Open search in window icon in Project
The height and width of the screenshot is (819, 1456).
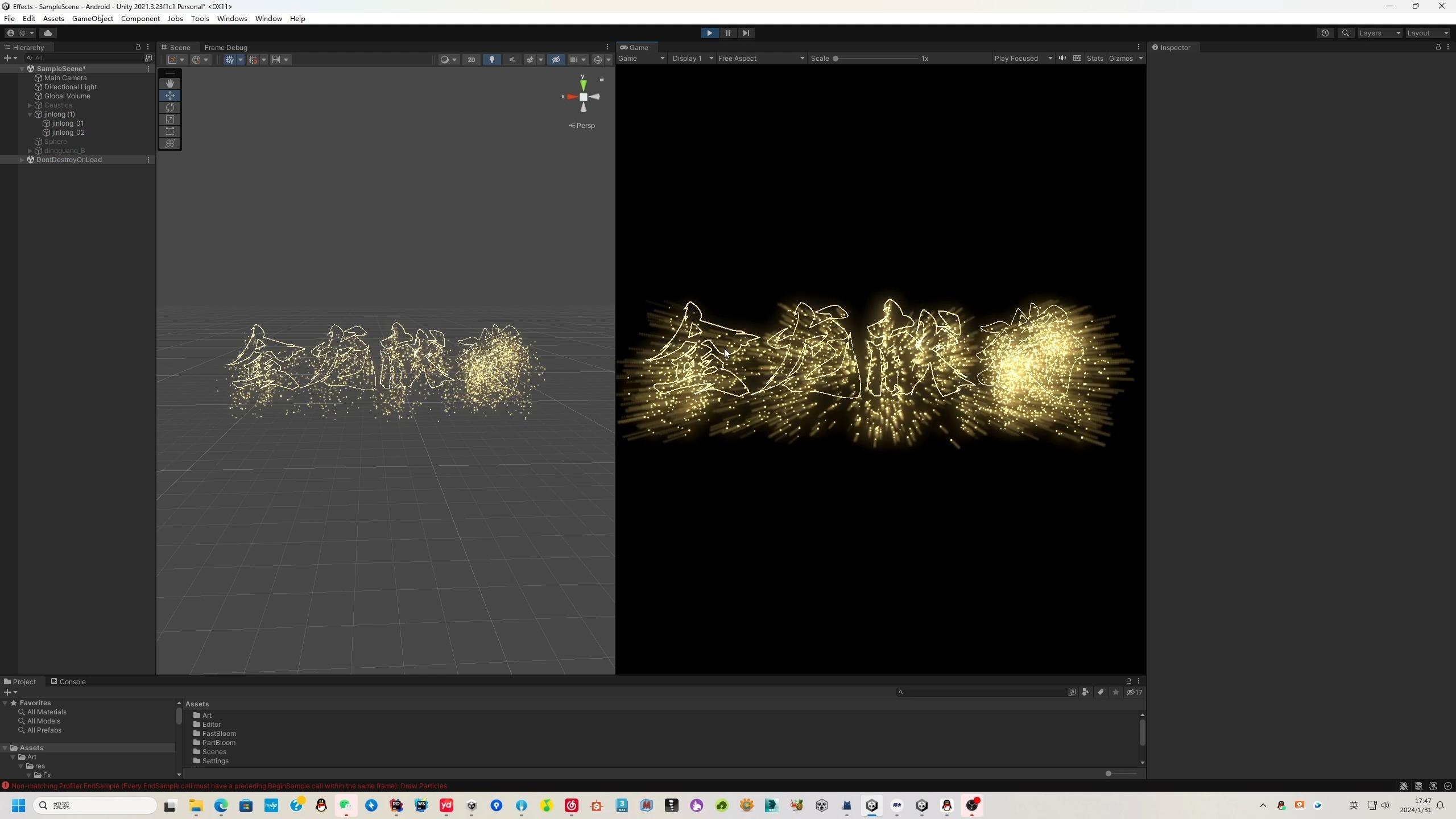1072,692
